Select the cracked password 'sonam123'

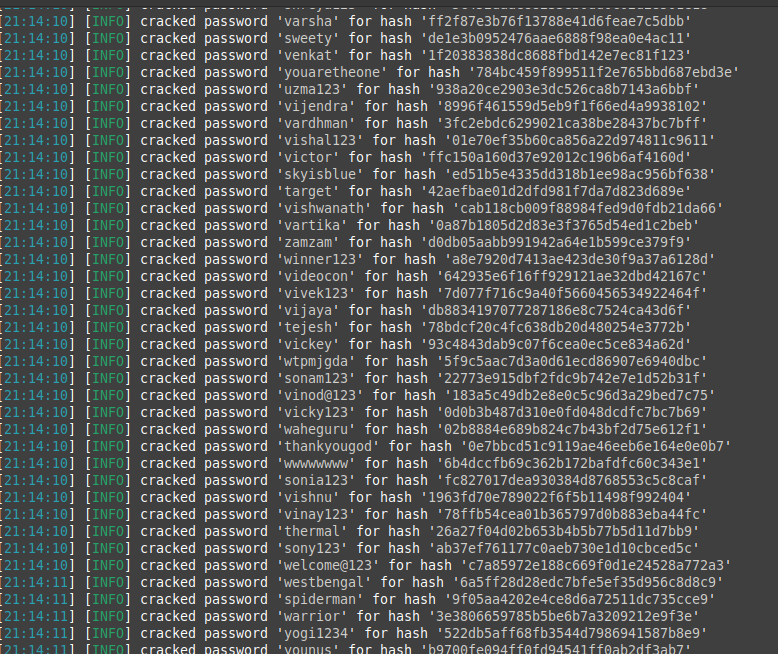[x=316, y=378]
